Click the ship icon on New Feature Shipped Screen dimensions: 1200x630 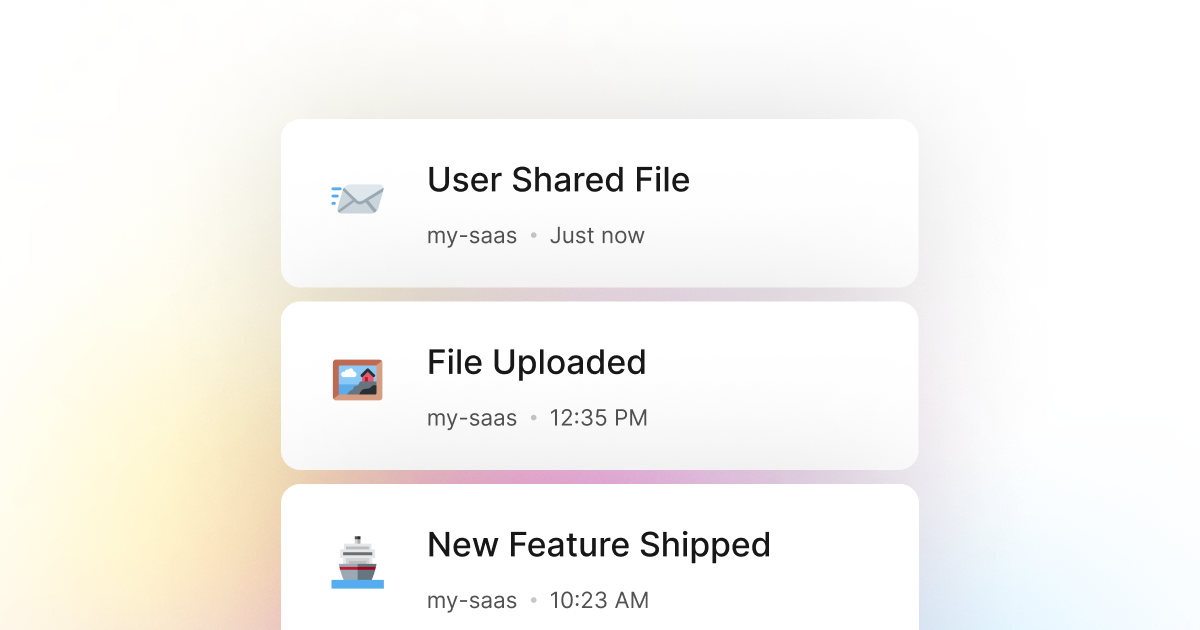(357, 562)
